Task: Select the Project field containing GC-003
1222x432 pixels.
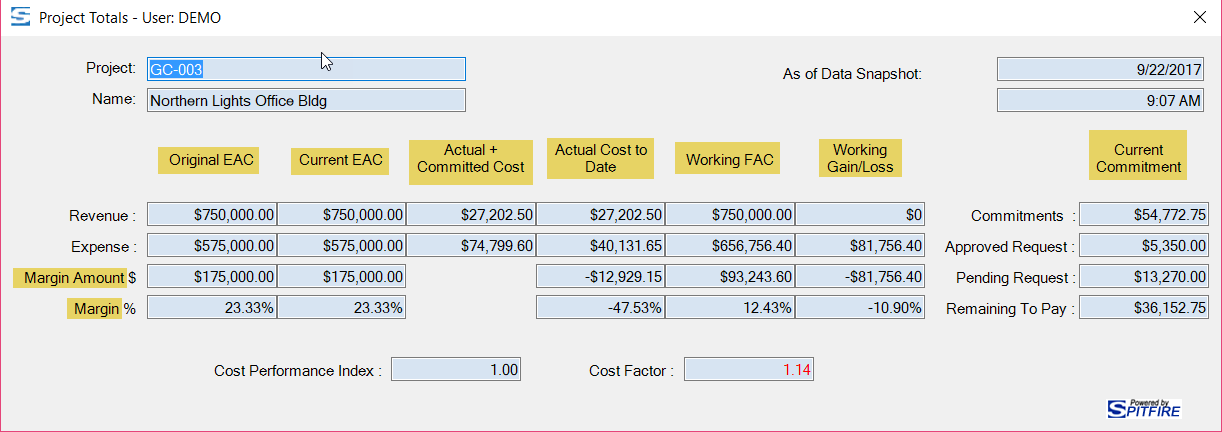Action: [x=306, y=69]
